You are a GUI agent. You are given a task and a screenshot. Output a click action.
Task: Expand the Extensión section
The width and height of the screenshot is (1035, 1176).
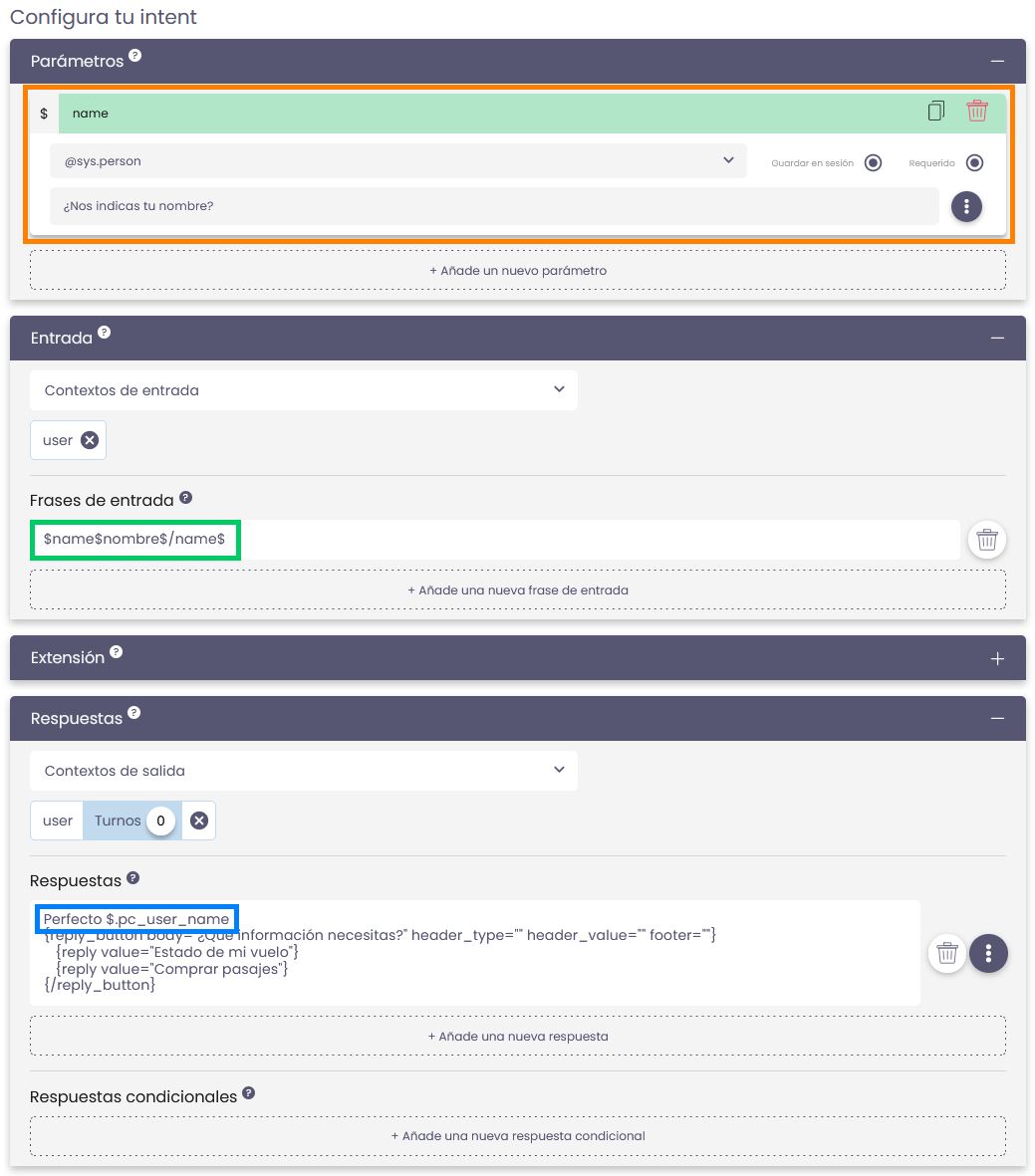pos(997,658)
